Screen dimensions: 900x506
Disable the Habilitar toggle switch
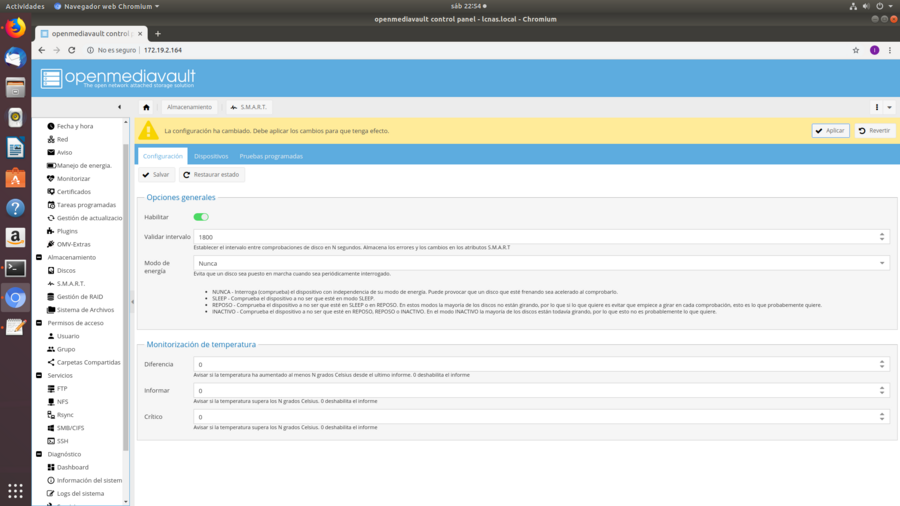201,217
